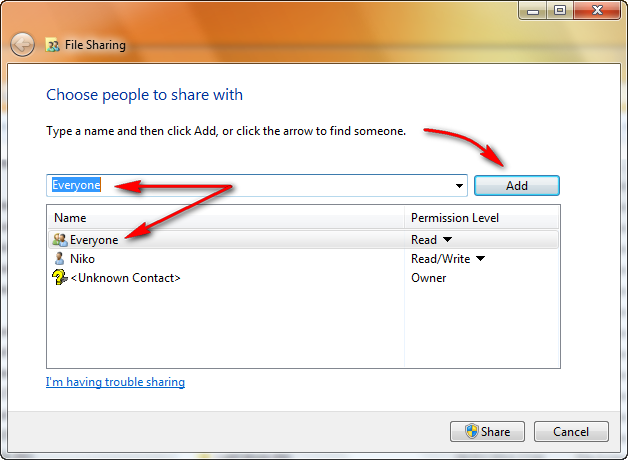Open the Read/Write permission dropdown for Niko
Viewport: 628px width, 460px height.
481,259
